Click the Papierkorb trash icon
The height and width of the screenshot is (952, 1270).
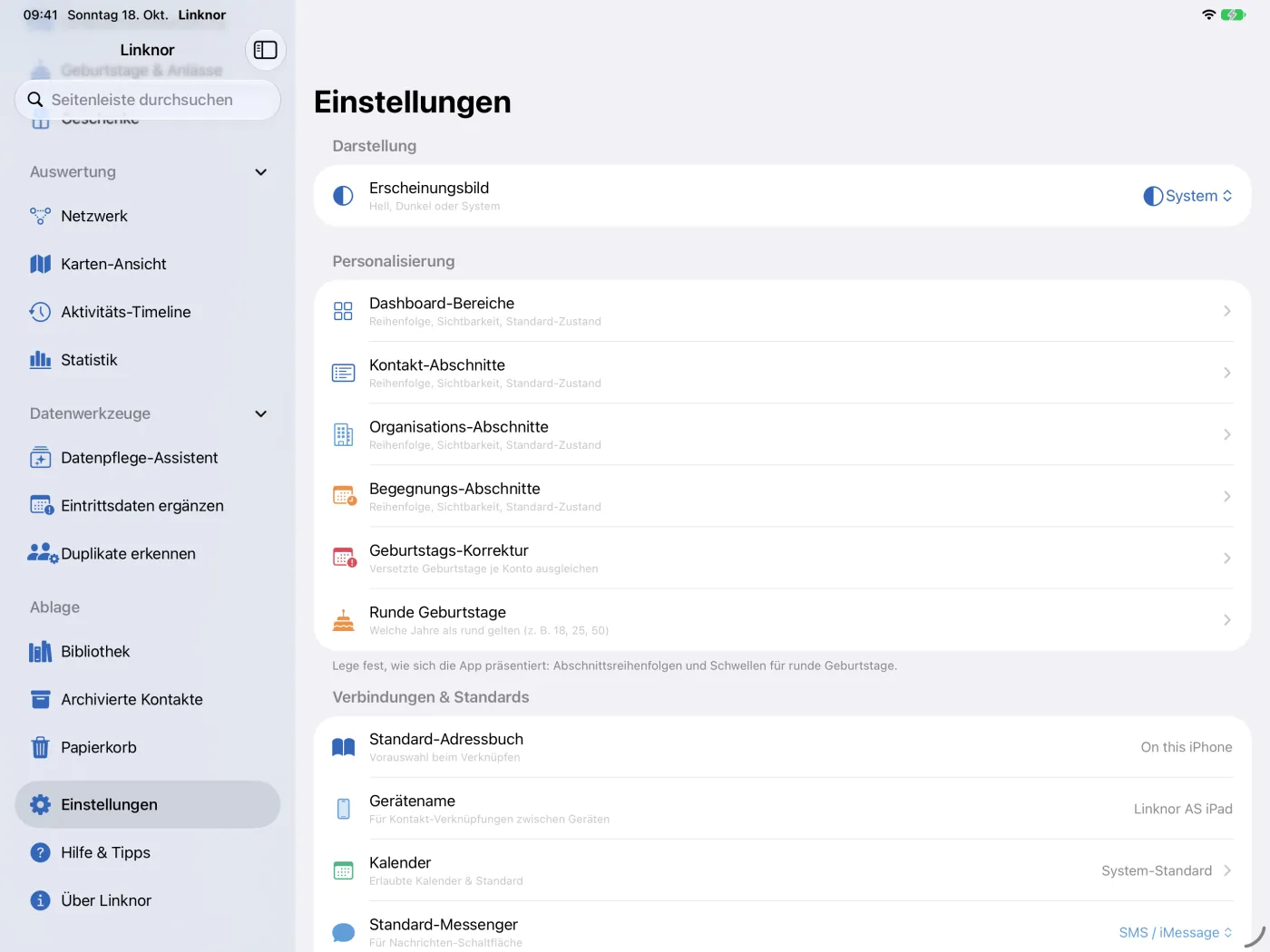(x=40, y=748)
